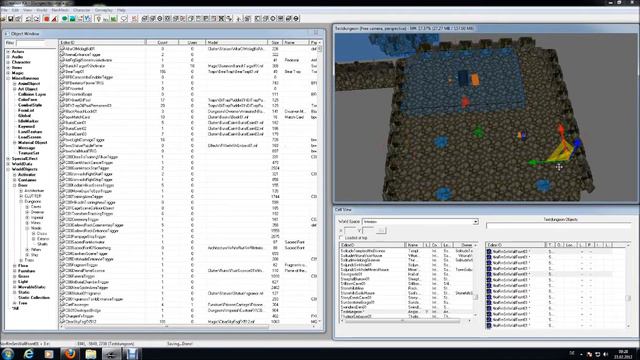The image size is (640, 360).
Task: Sort by Editor ID column in Object Window
Action: coord(102,42)
